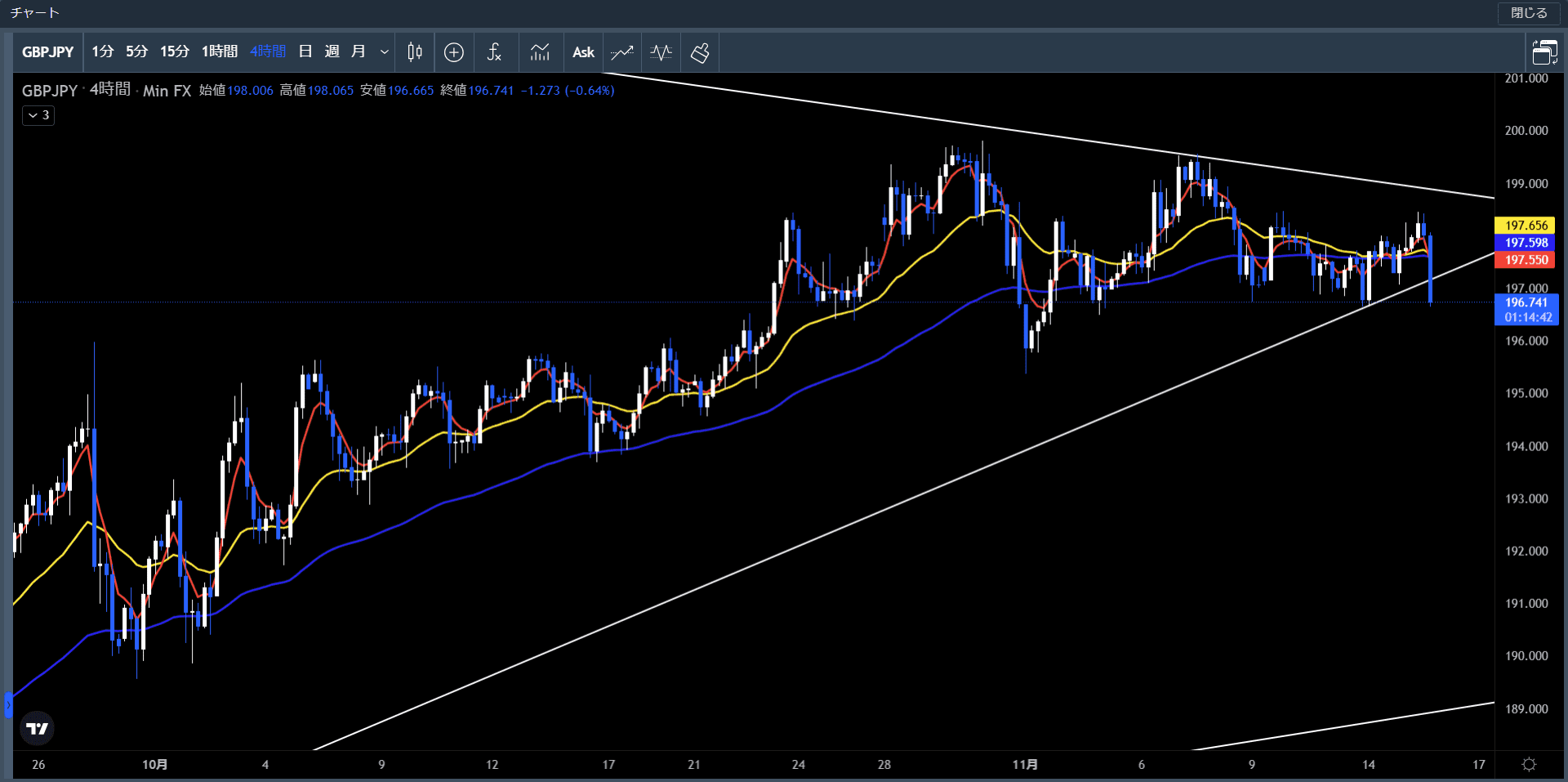Click the GBPJPY symbol search button
This screenshot has width=1568, height=782.
tap(47, 52)
